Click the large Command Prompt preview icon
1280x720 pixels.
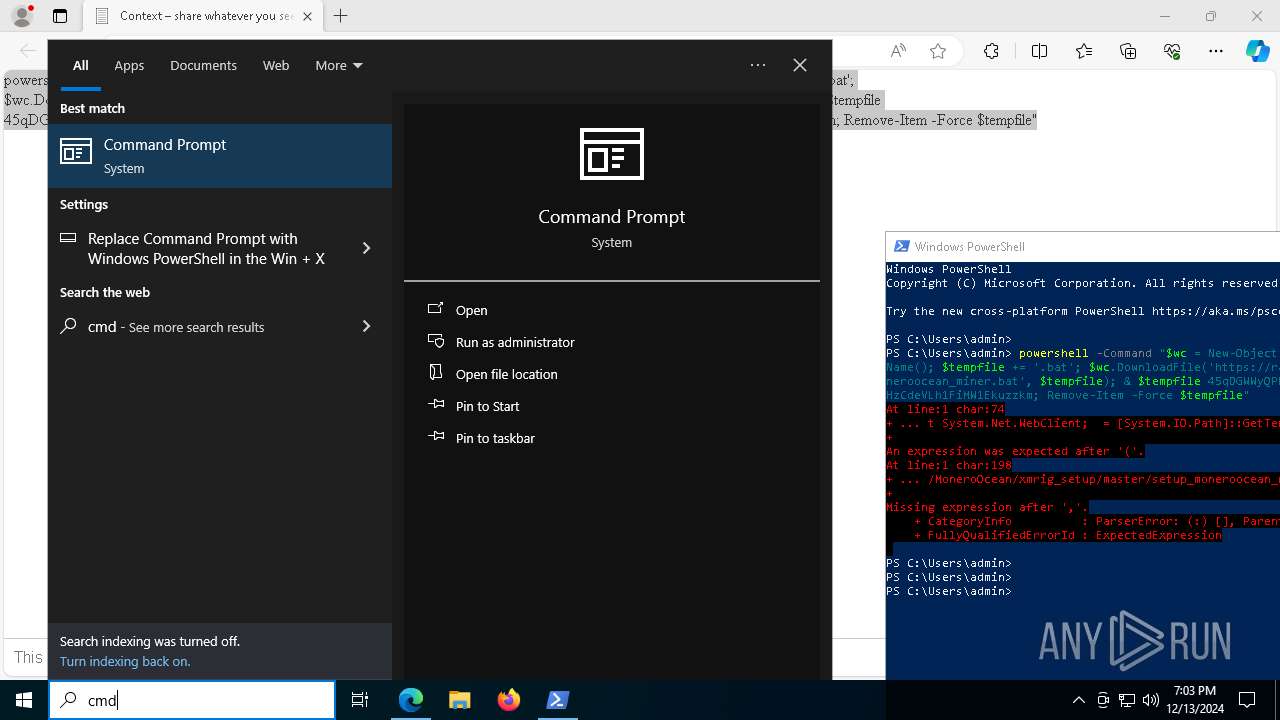point(612,154)
